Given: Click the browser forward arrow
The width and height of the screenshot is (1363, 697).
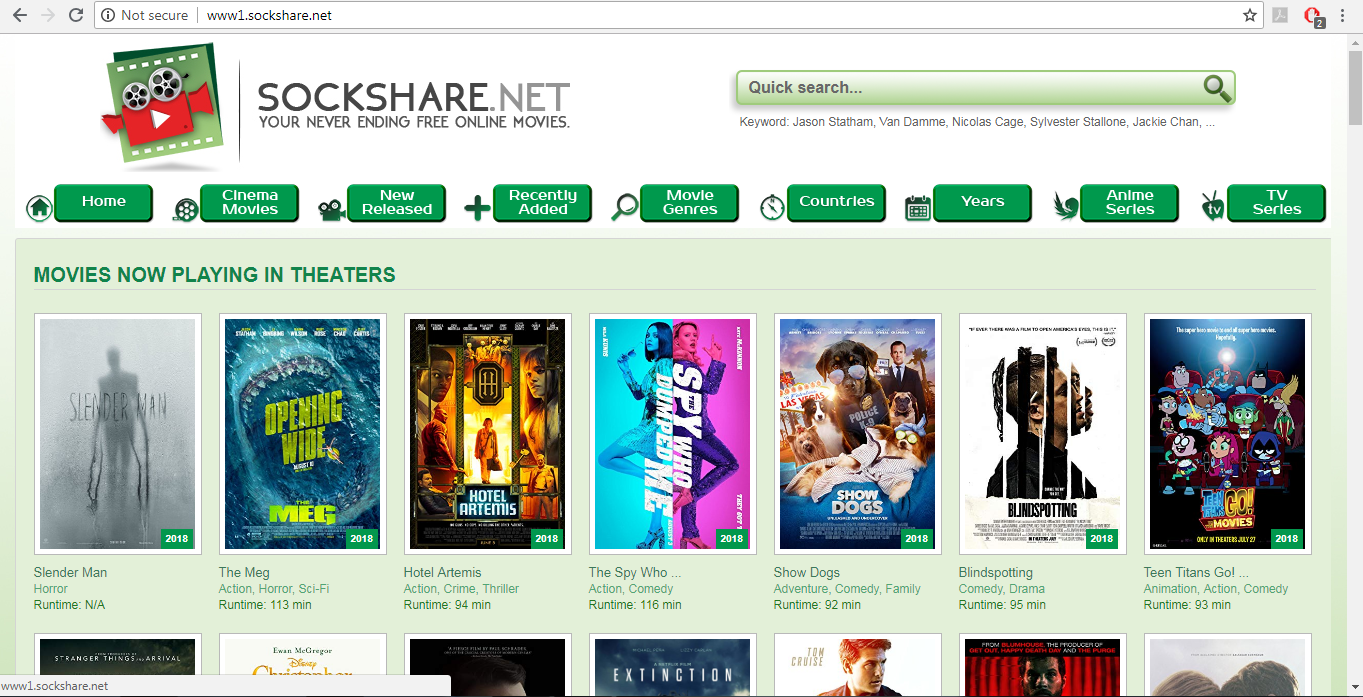Looking at the screenshot, I should click(47, 15).
